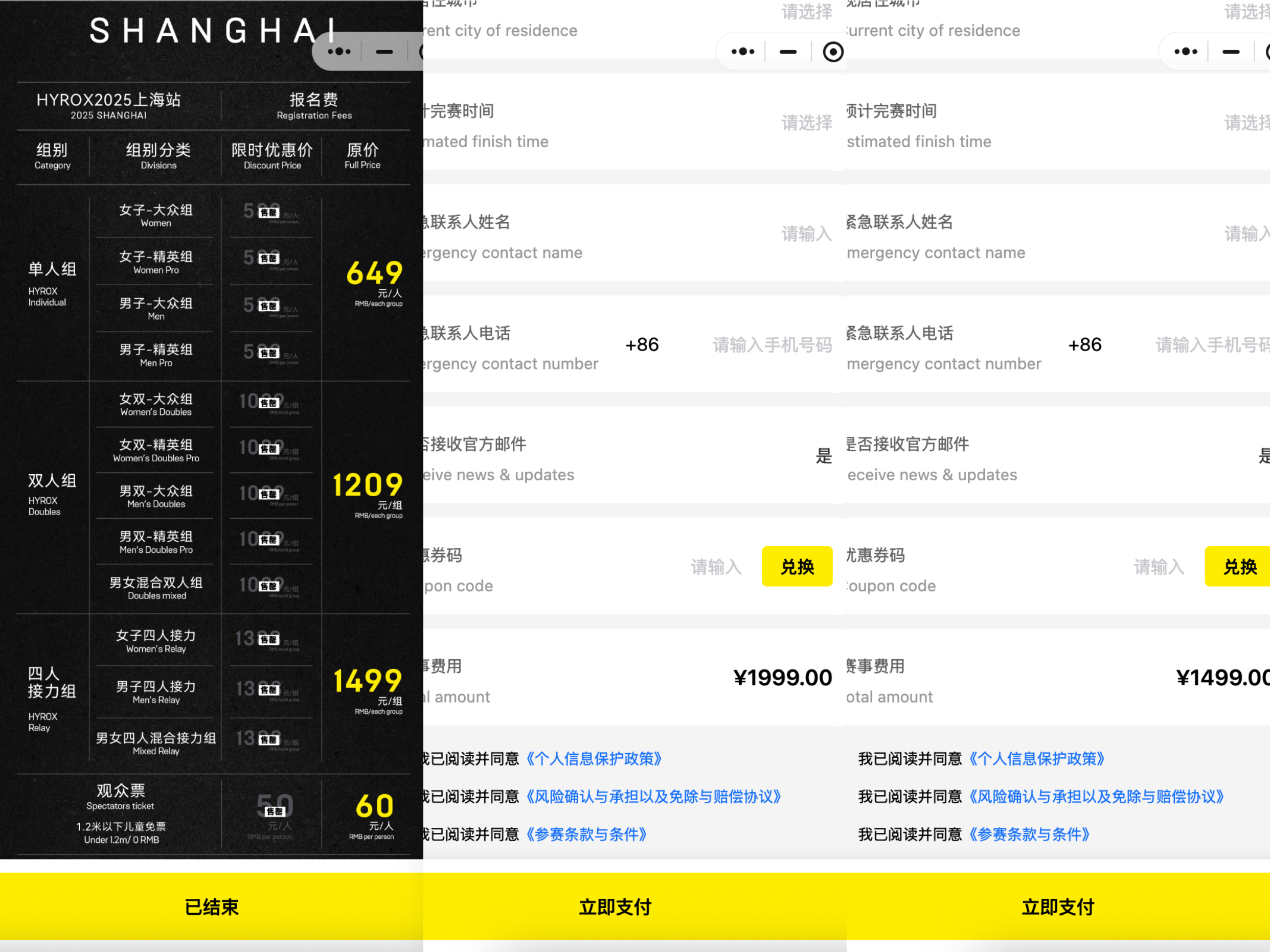
Task: Open the three-dot menu in the right panel
Action: (1186, 52)
